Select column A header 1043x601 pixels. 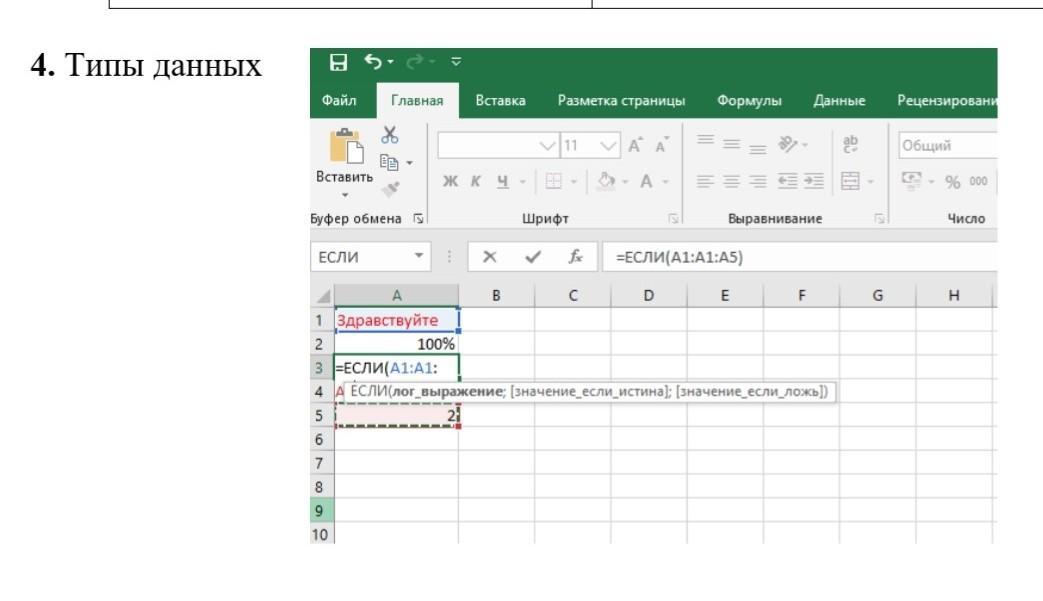coord(396,295)
